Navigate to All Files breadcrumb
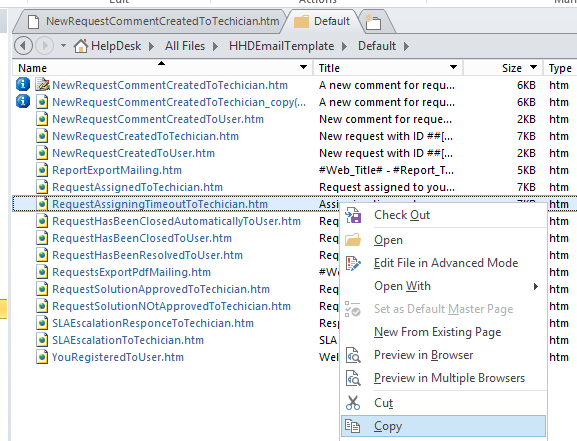The width and height of the screenshot is (577, 441). point(185,46)
